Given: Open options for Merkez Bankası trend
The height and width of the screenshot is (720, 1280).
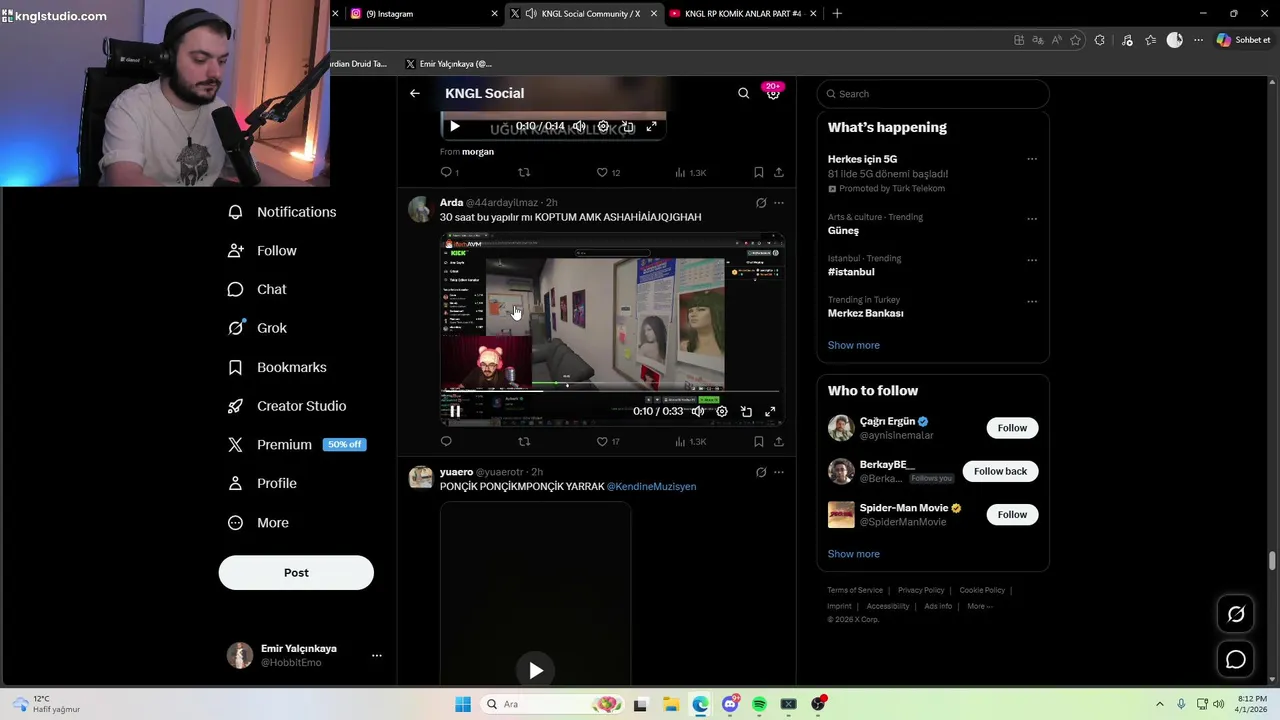Looking at the screenshot, I should tap(1032, 301).
